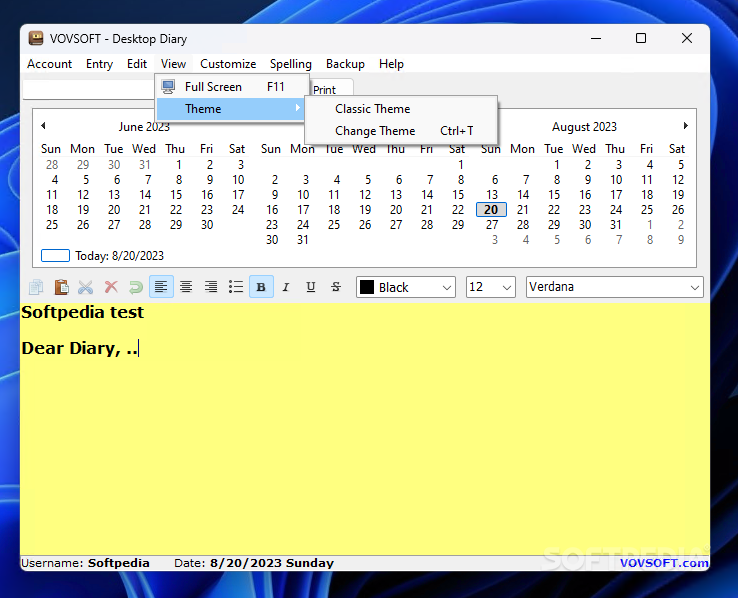Click Today: 8/20/2023 link in calendar
This screenshot has height=598, width=738.
[x=103, y=255]
